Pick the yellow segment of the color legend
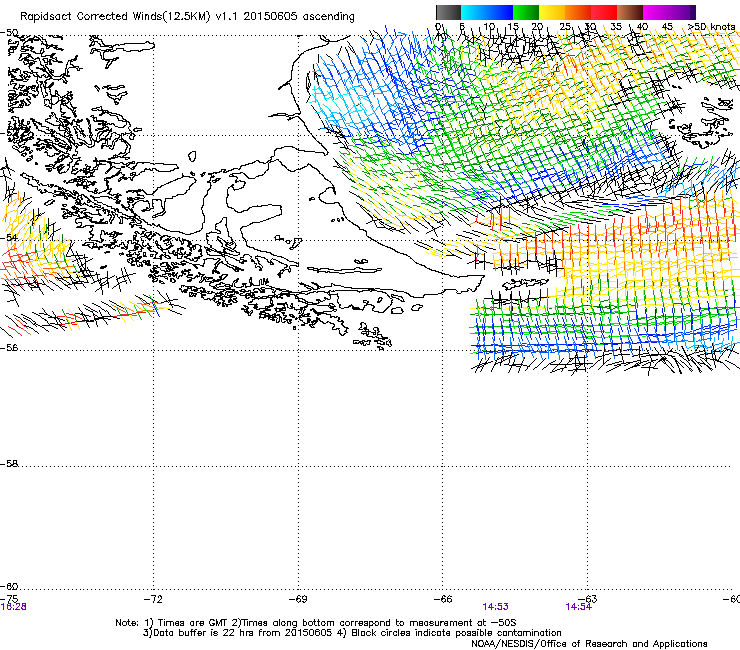The height and width of the screenshot is (650, 740). pyautogui.click(x=552, y=12)
